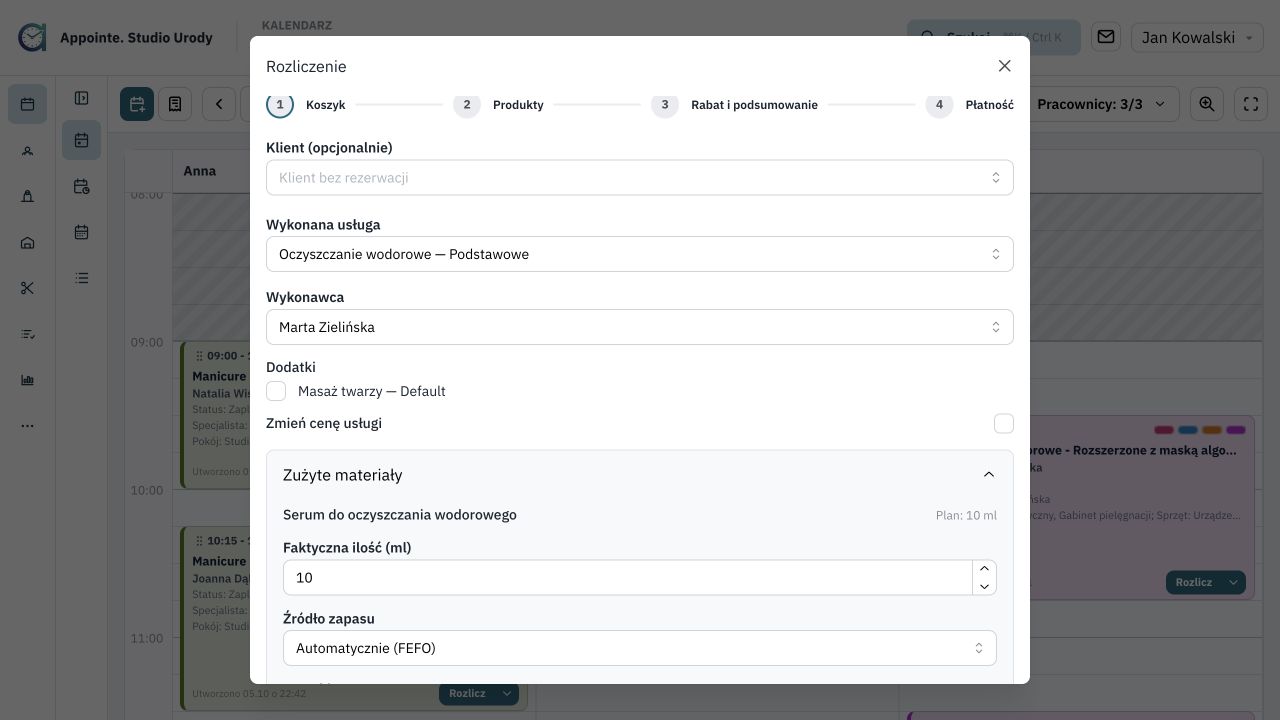Open the Źródło zapasu Automatycznie (FEFO) dropdown
This screenshot has height=720, width=1280.
[640, 648]
